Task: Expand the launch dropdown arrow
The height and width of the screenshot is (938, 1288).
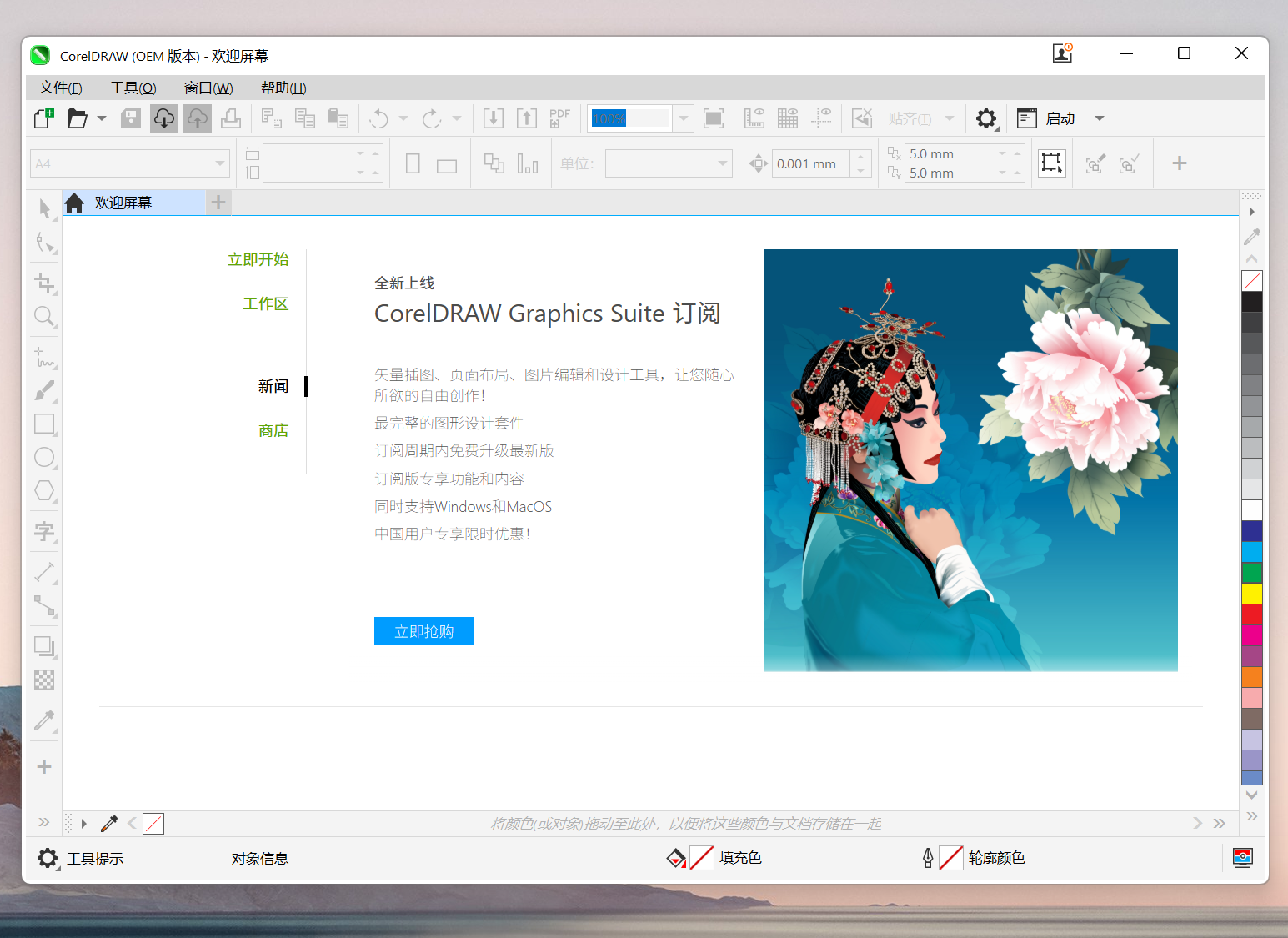Action: pyautogui.click(x=1100, y=118)
